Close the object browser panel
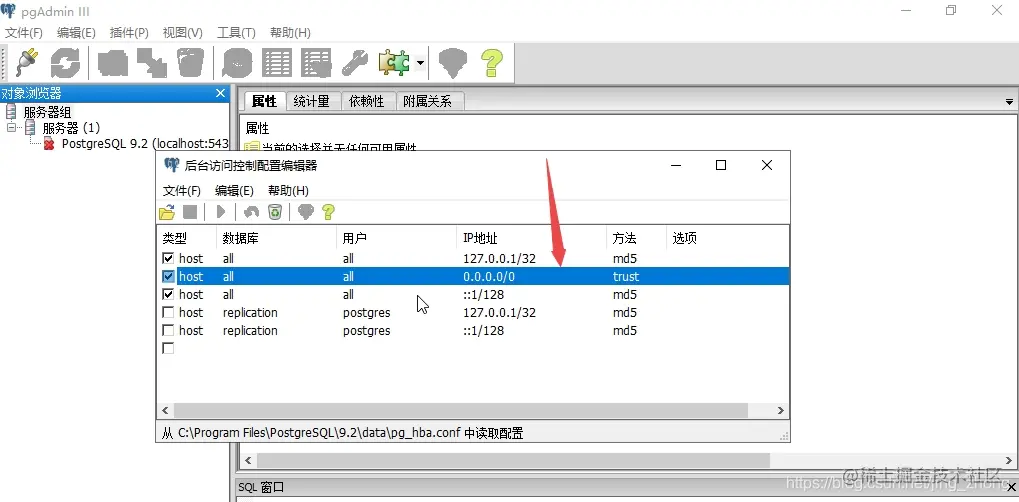Viewport: 1019px width, 502px height. coord(220,94)
